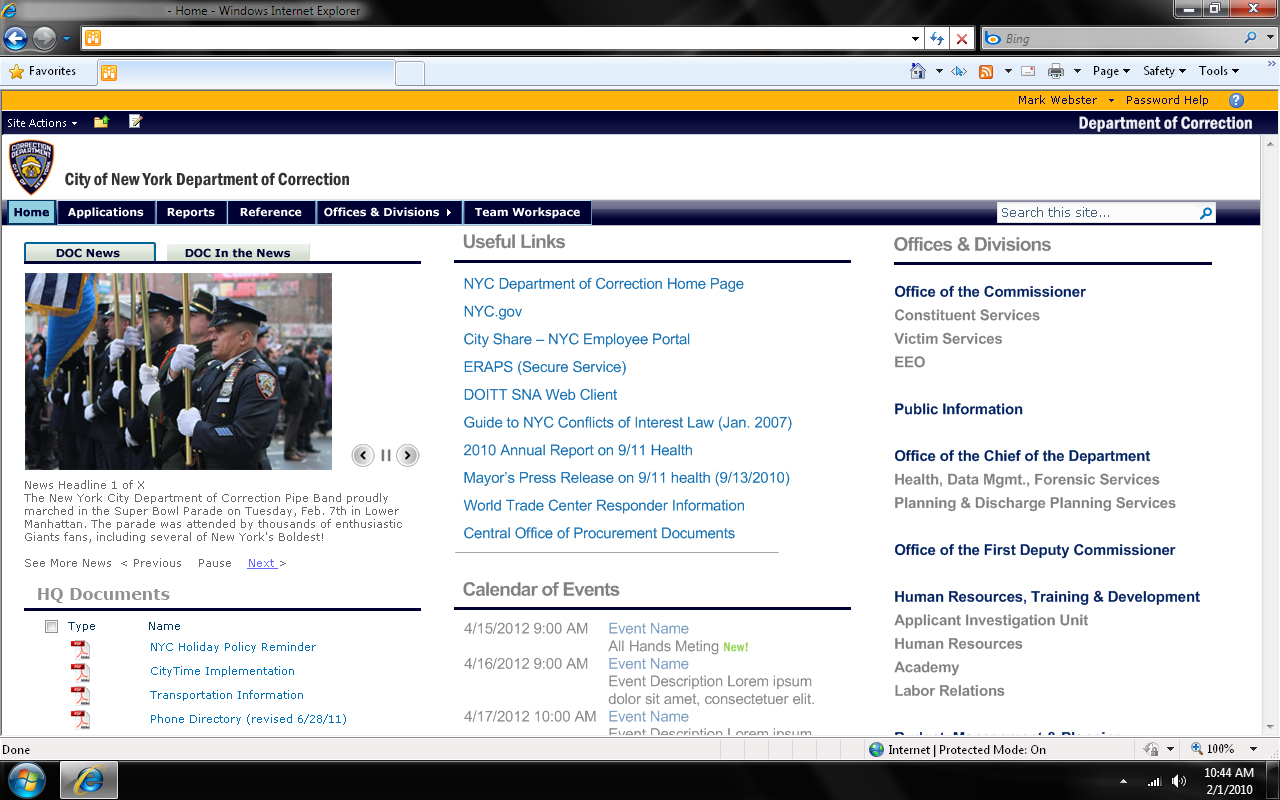The width and height of the screenshot is (1280, 800).
Task: Open the Safety menu dropdown
Action: (1164, 71)
